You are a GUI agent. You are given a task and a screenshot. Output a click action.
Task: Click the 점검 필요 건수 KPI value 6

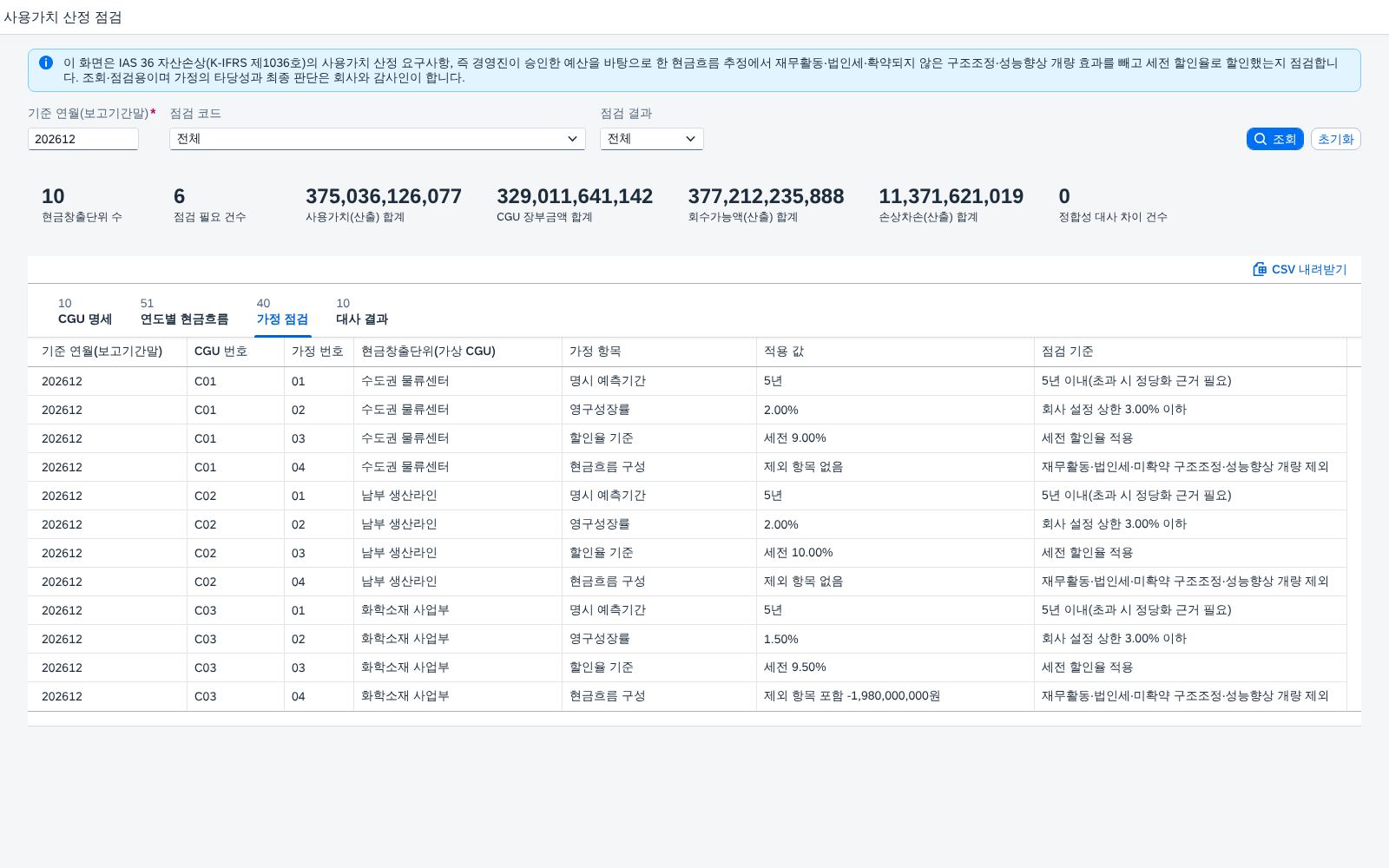(179, 196)
